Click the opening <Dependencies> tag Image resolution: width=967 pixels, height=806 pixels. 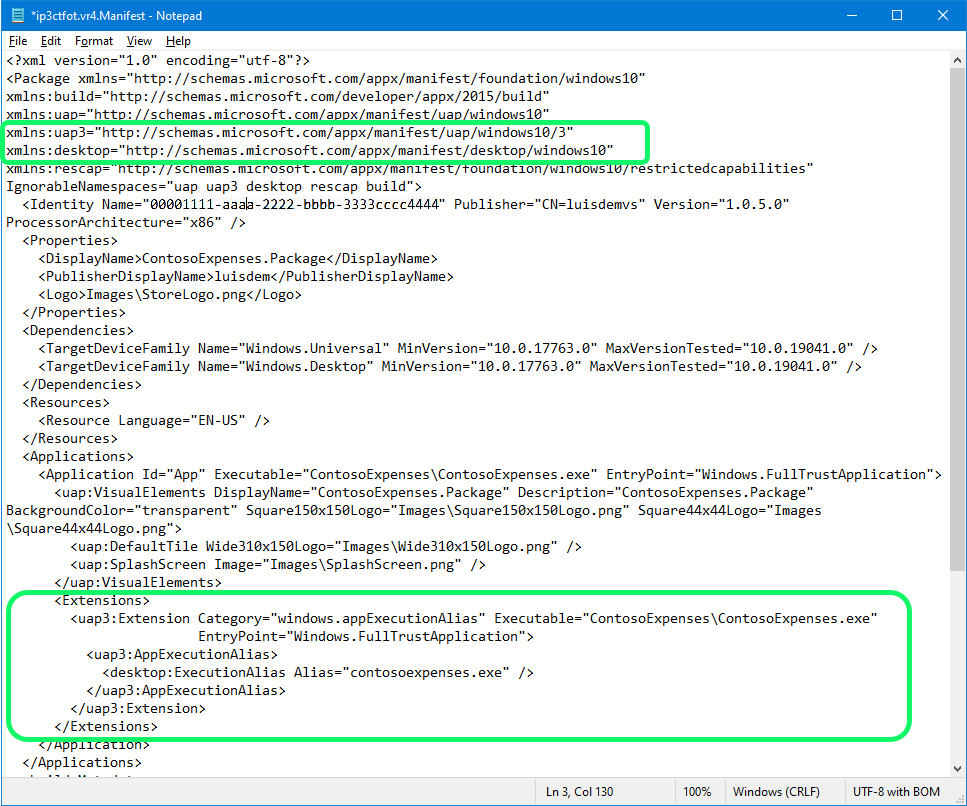tap(78, 331)
